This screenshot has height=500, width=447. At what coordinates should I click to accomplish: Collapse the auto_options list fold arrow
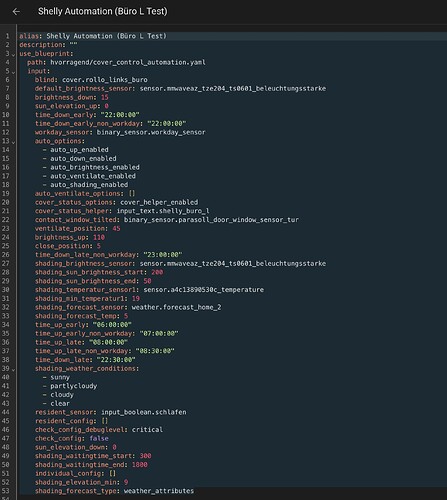13,142
